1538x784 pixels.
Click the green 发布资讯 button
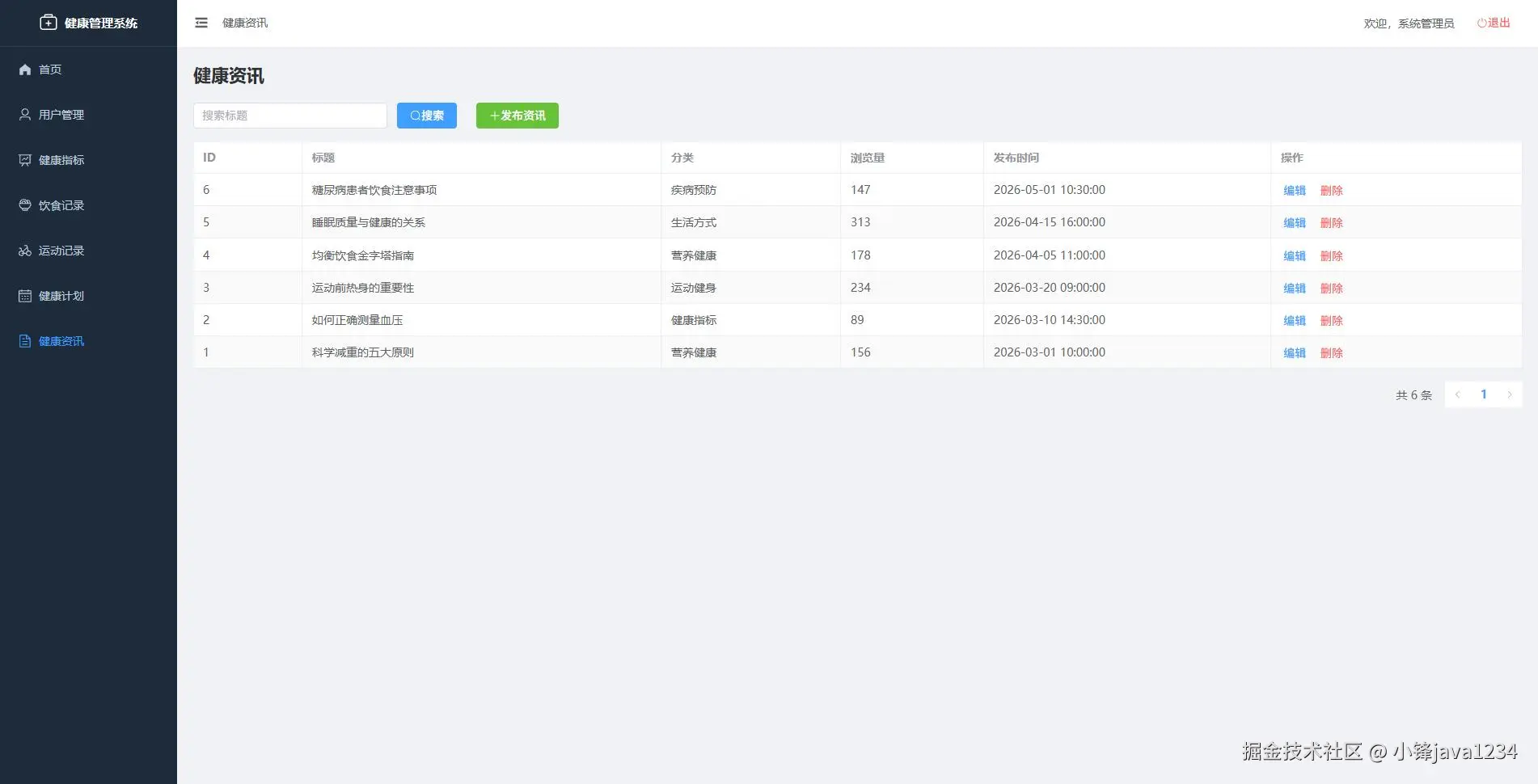[x=518, y=116]
